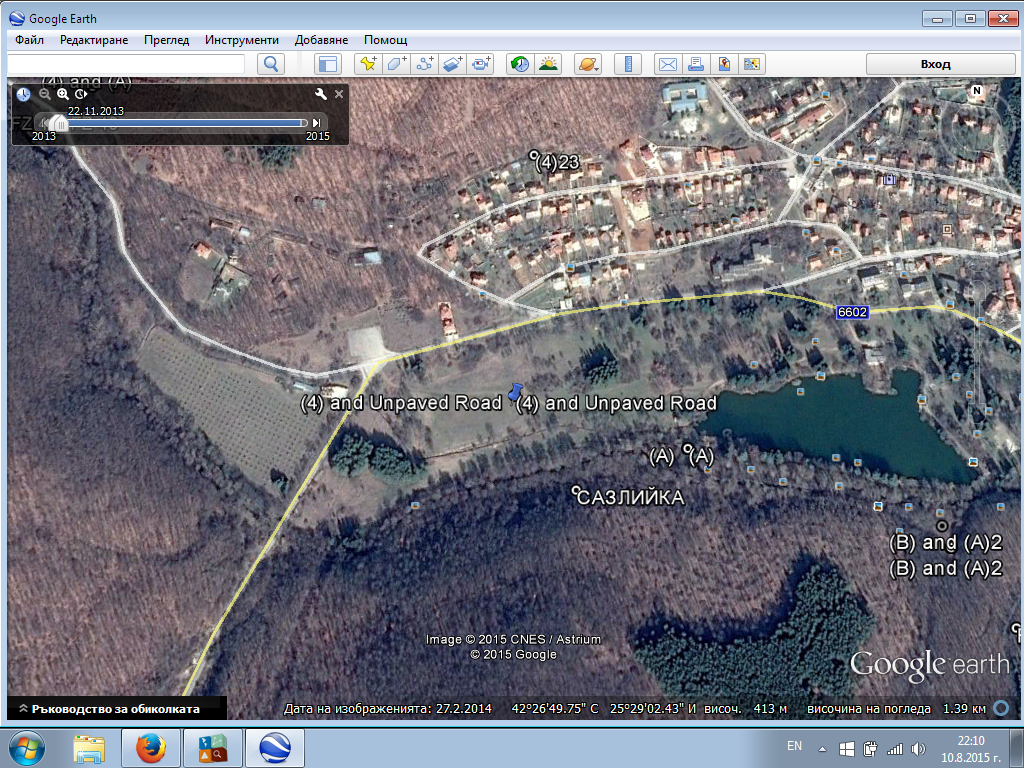Open Firefox from the taskbar
The image size is (1024, 768).
pos(151,749)
